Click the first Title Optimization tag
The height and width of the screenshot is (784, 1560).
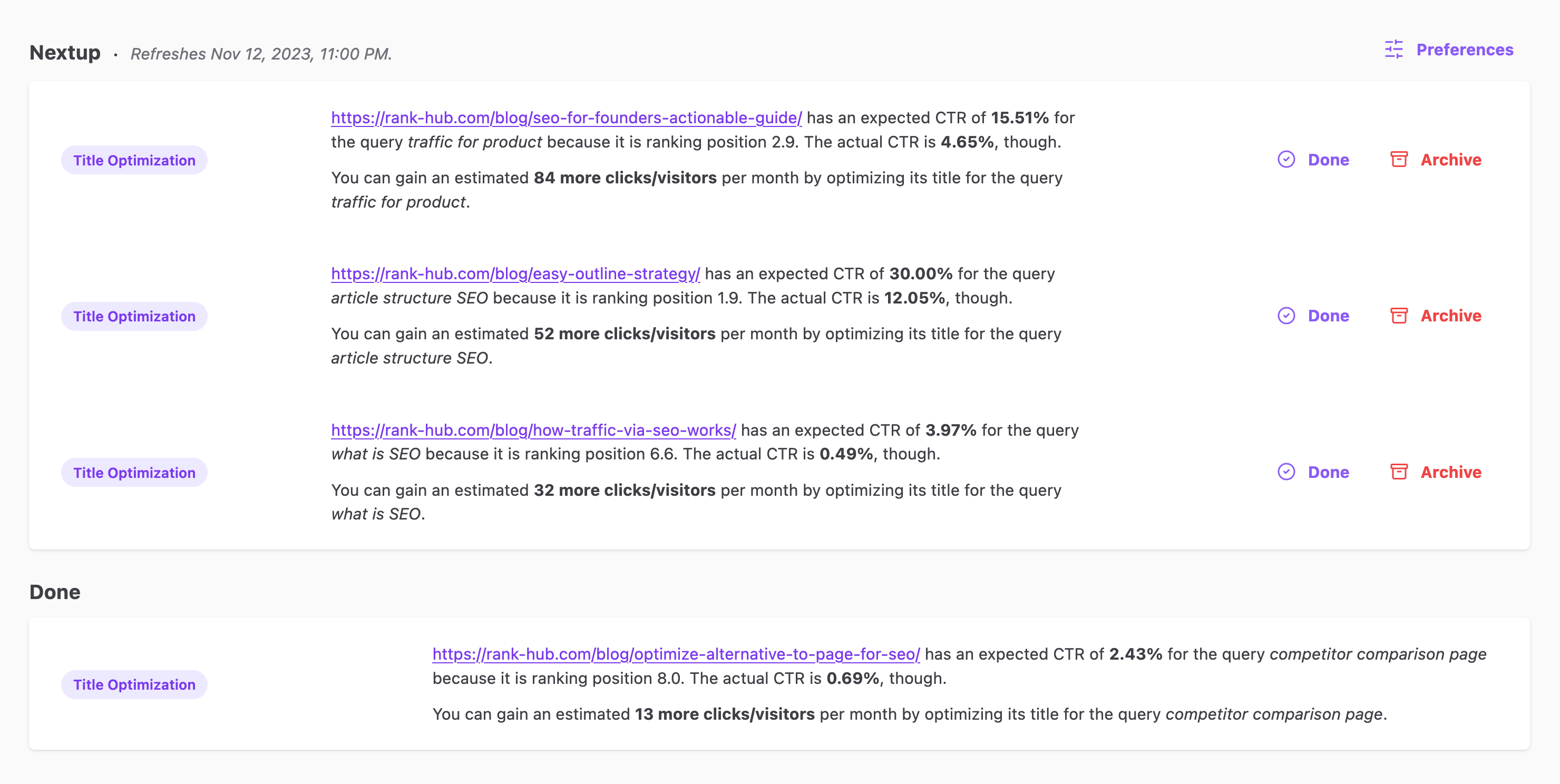pyautogui.click(x=134, y=160)
